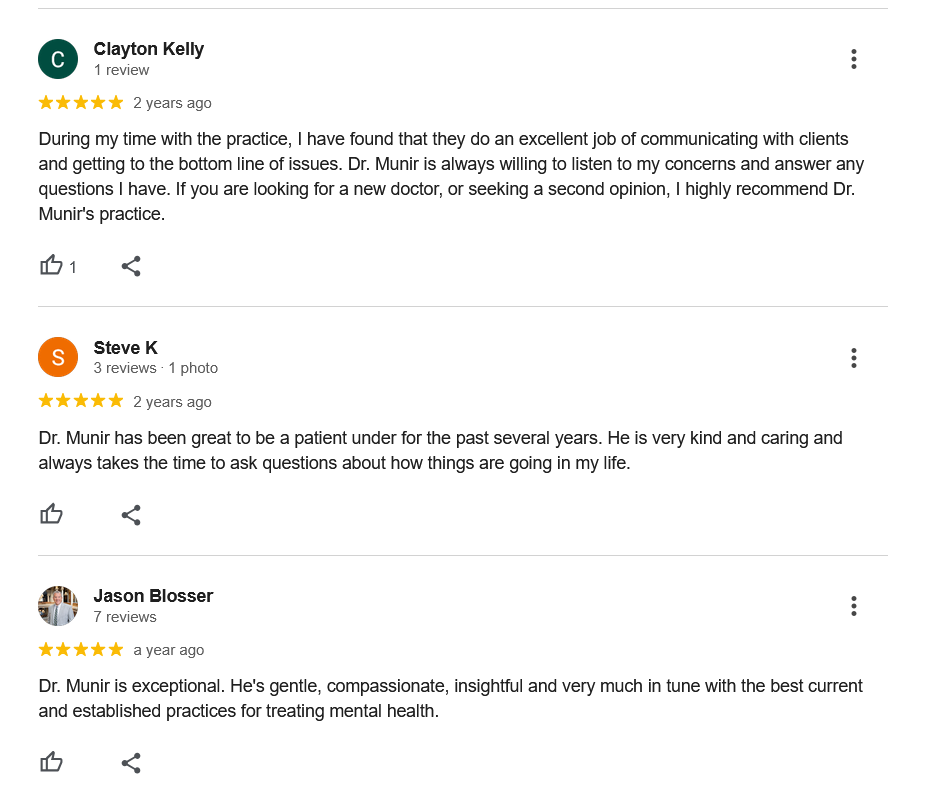Screen dimensions: 940x791
Task: Open Steve K's profile name link
Action: 125,348
